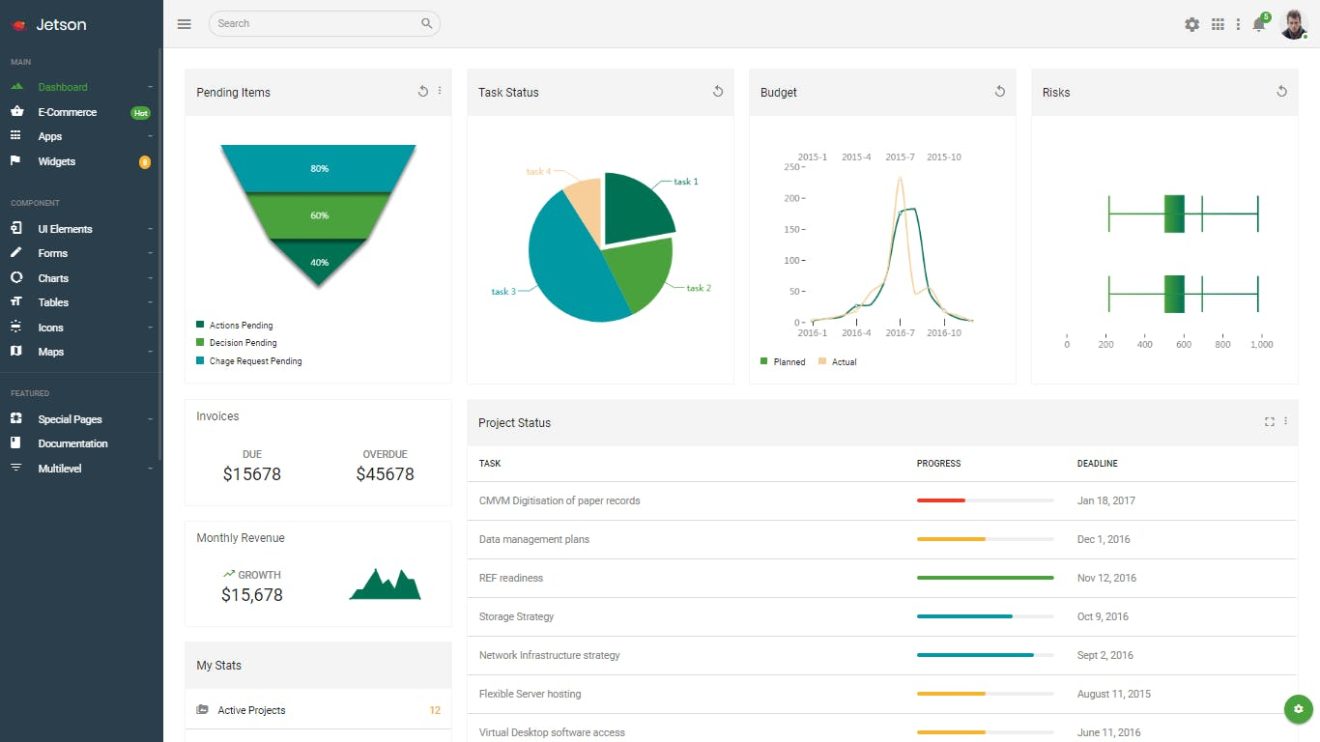
Task: Click the floating gear button at bottom right
Action: tap(1297, 708)
